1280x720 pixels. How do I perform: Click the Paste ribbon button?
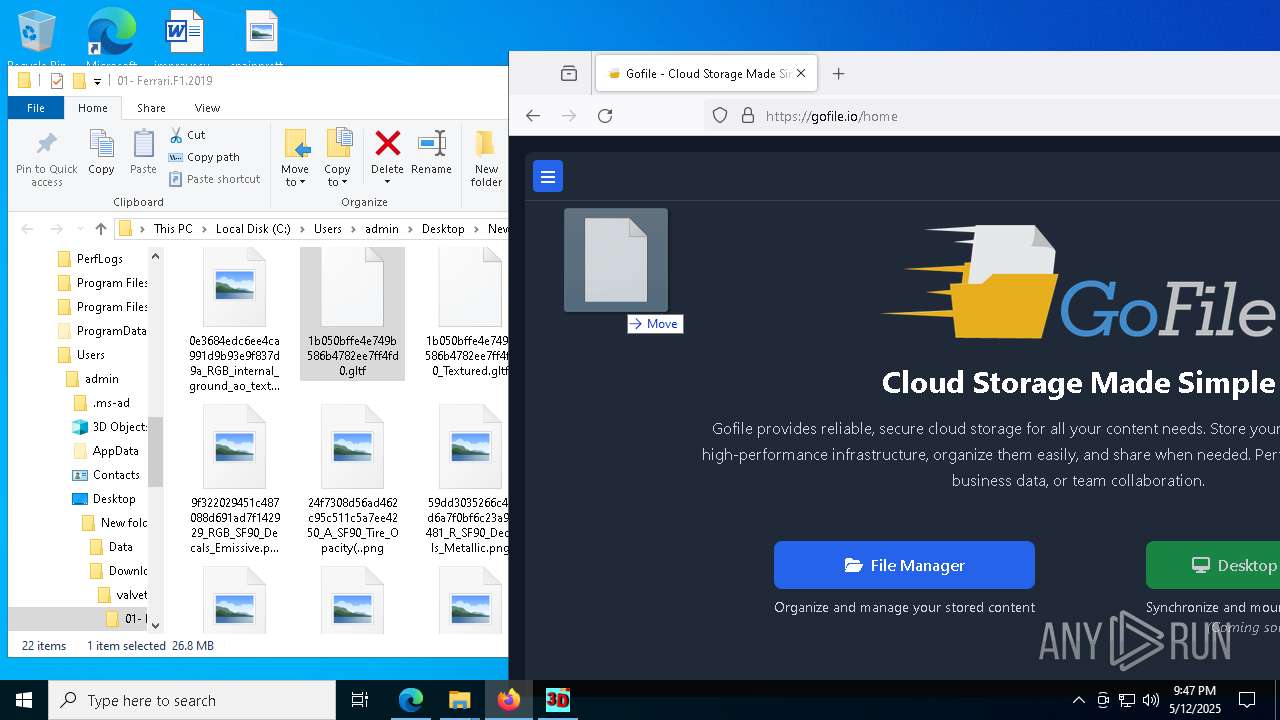pos(143,152)
